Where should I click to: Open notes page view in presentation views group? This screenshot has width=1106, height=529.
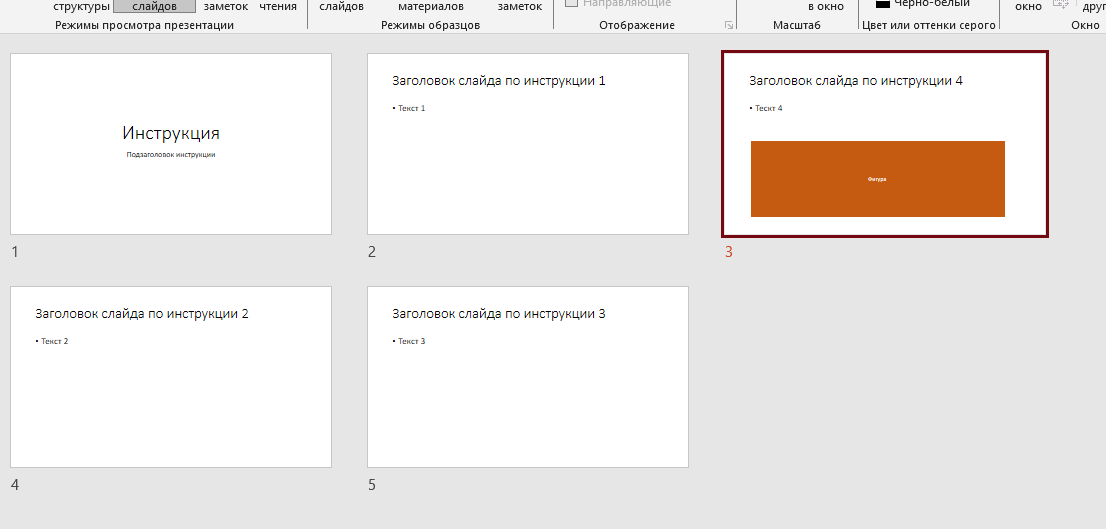(x=225, y=6)
